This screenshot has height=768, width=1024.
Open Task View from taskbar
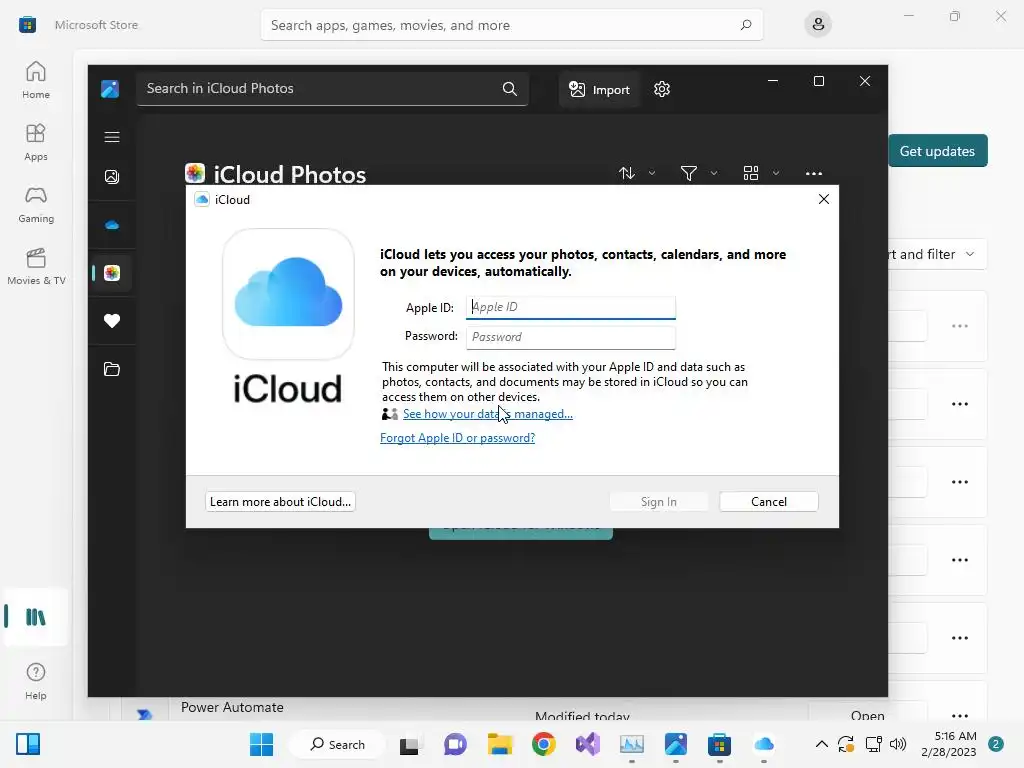[x=409, y=744]
